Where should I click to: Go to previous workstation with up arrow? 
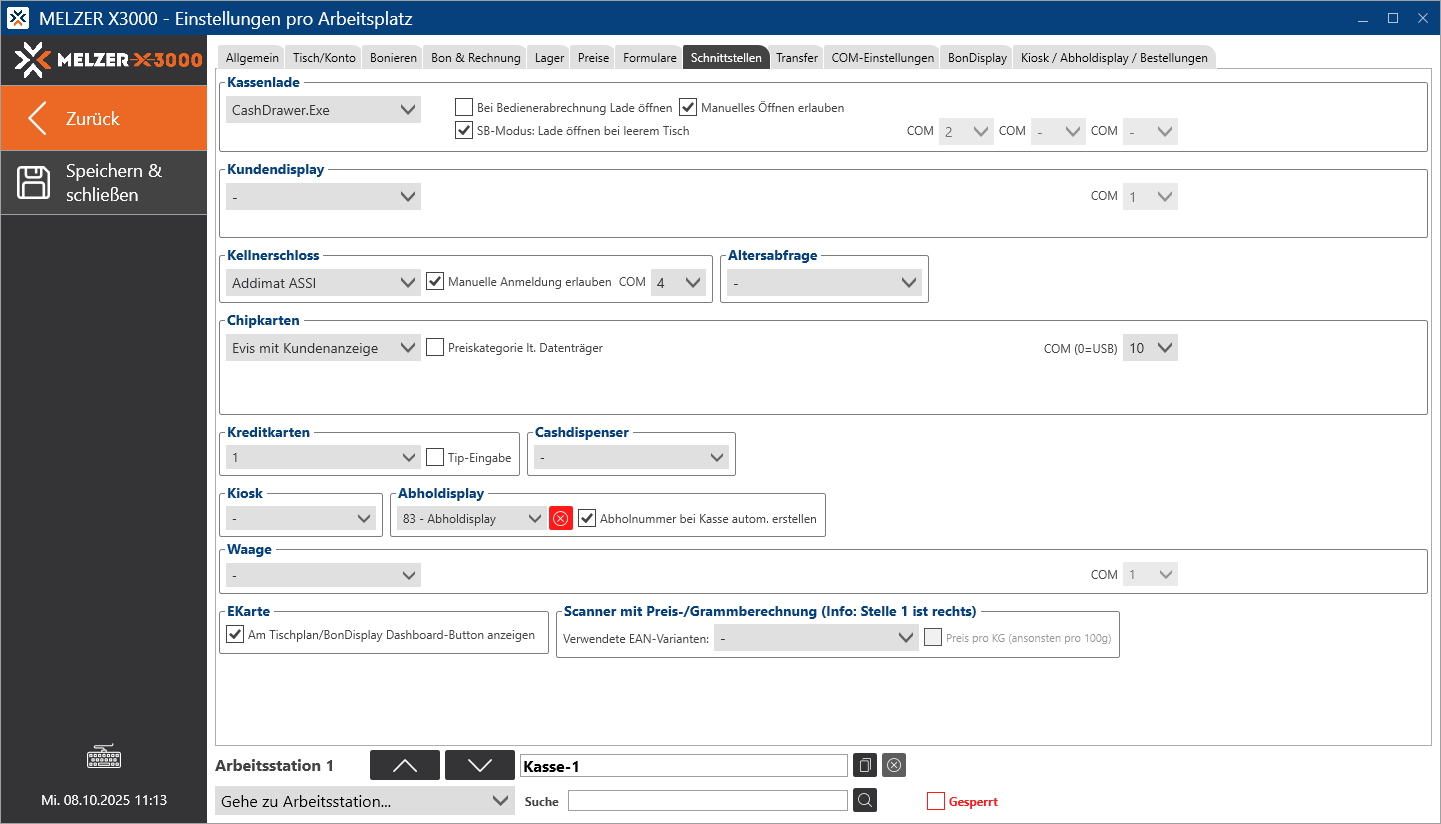(405, 765)
